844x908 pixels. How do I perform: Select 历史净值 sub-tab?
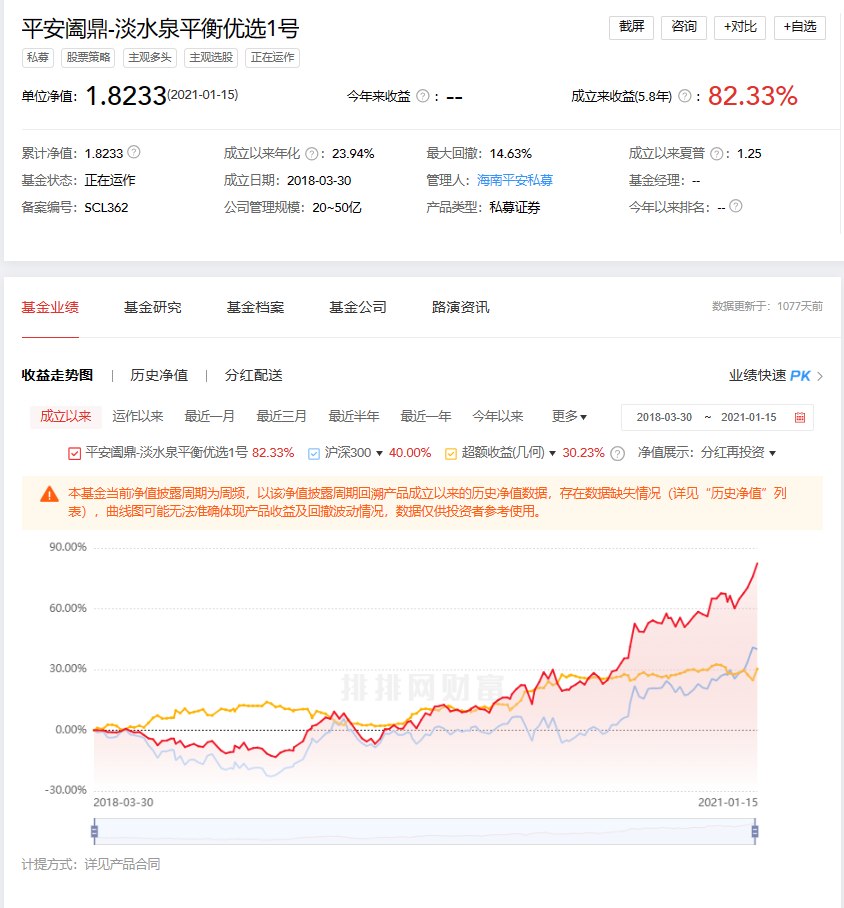point(159,375)
